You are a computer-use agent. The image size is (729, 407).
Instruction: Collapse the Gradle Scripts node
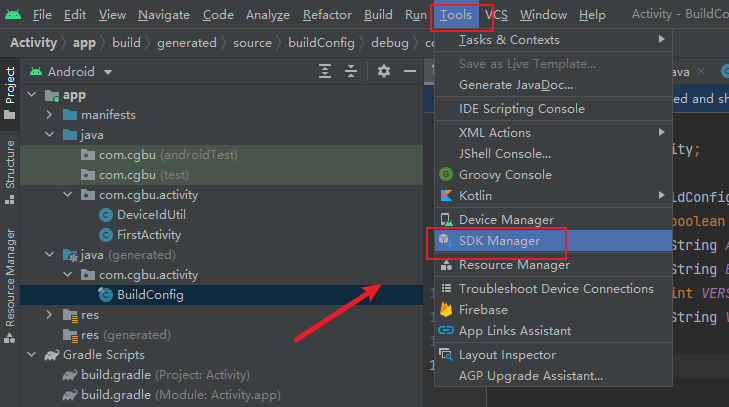point(32,355)
